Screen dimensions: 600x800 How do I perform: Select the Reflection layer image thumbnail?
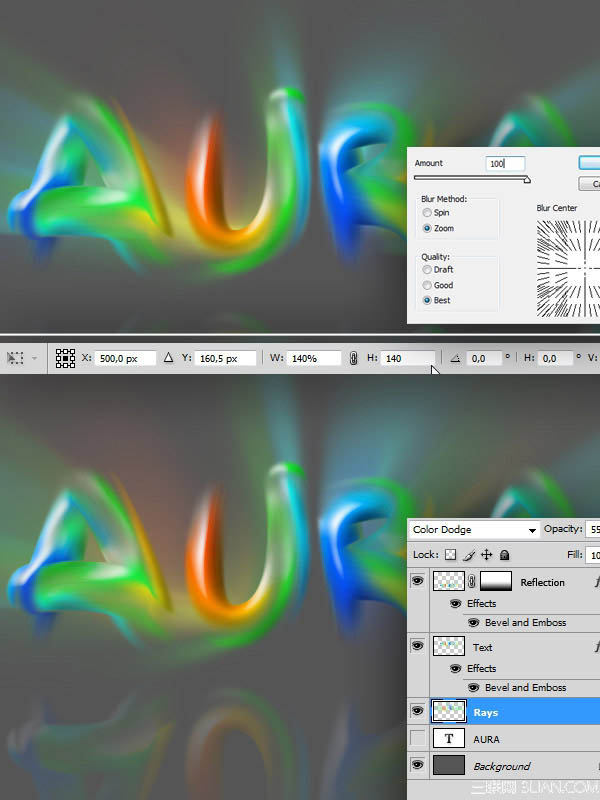[449, 581]
